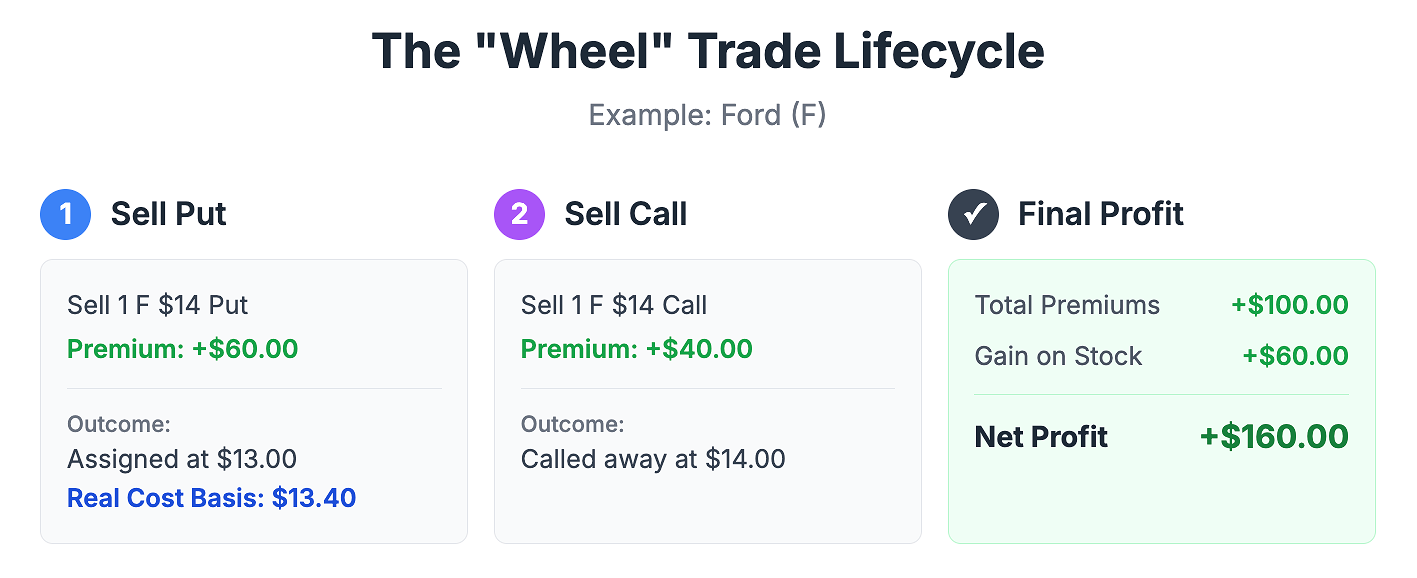Viewport: 1417px width, 578px height.
Task: Select the "Final Profit" heading
Action: click(x=1101, y=214)
